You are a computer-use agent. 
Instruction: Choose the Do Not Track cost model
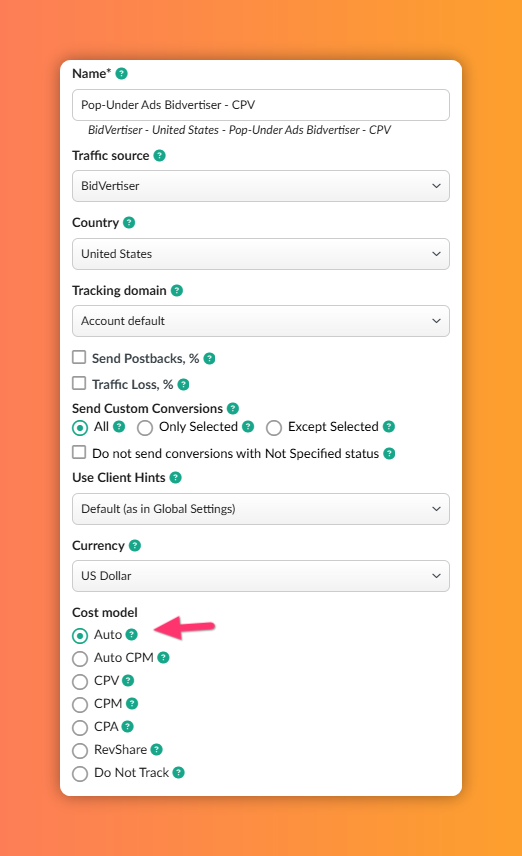tap(80, 774)
